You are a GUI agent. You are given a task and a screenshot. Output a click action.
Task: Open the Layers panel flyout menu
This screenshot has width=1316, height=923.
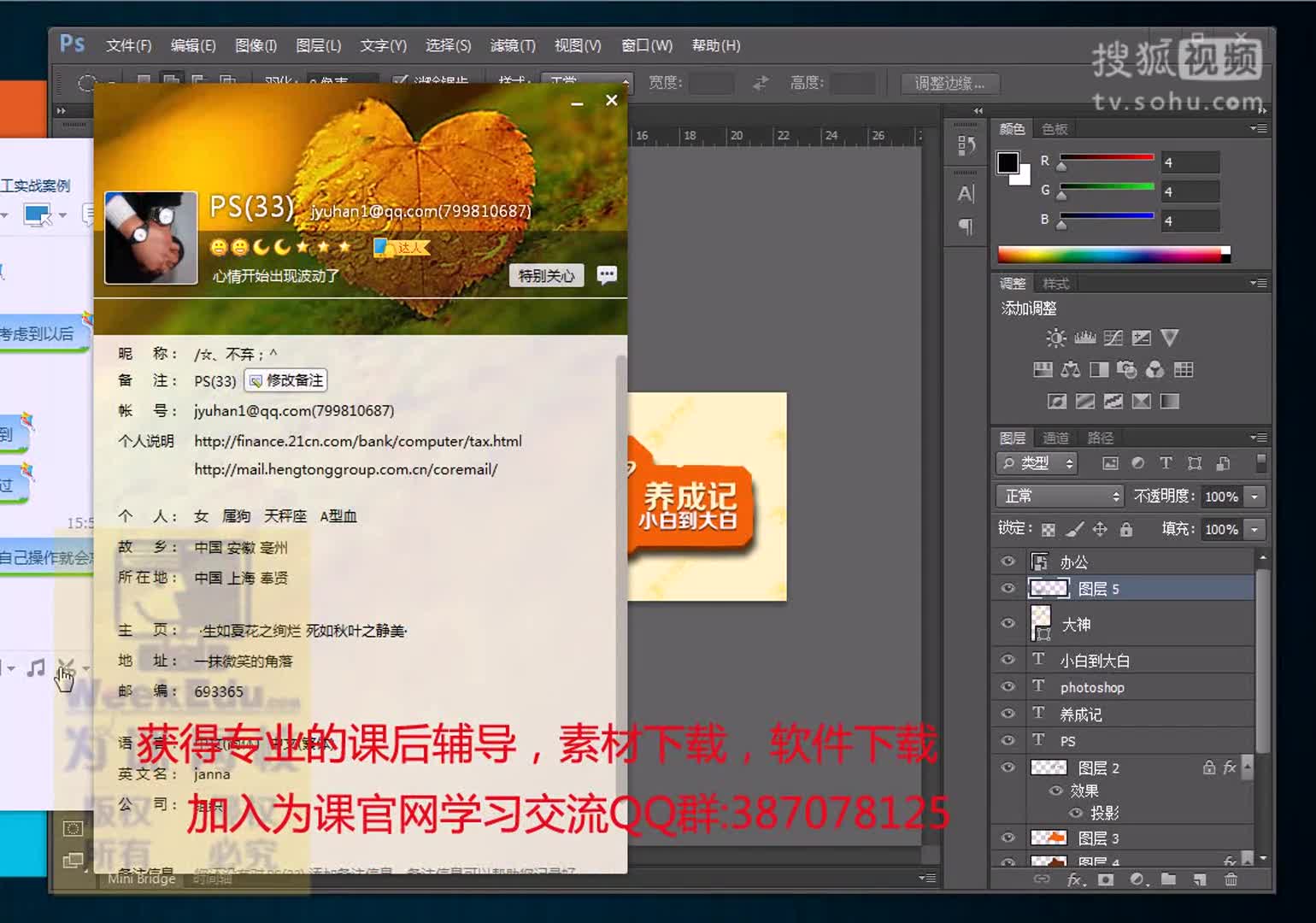[x=1259, y=438]
